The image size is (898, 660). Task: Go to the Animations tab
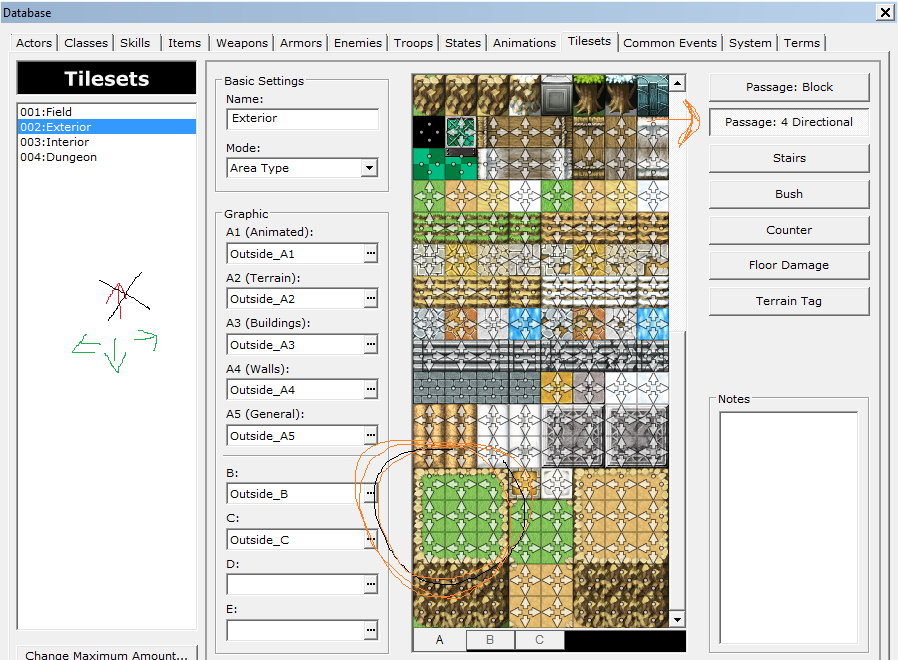tap(524, 43)
